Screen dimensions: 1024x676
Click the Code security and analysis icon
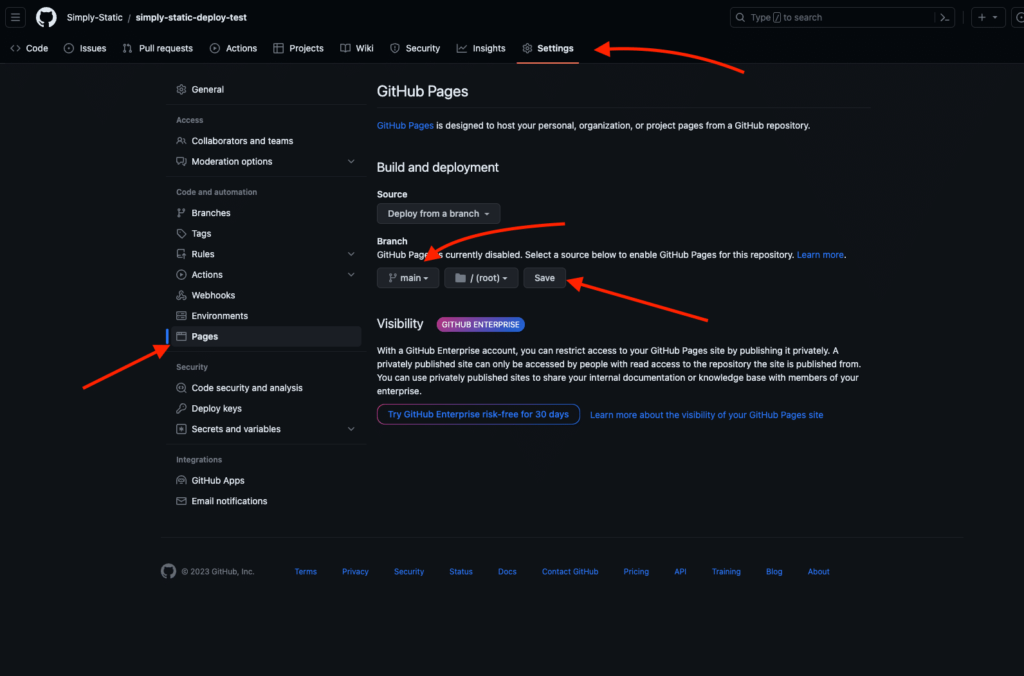click(181, 388)
